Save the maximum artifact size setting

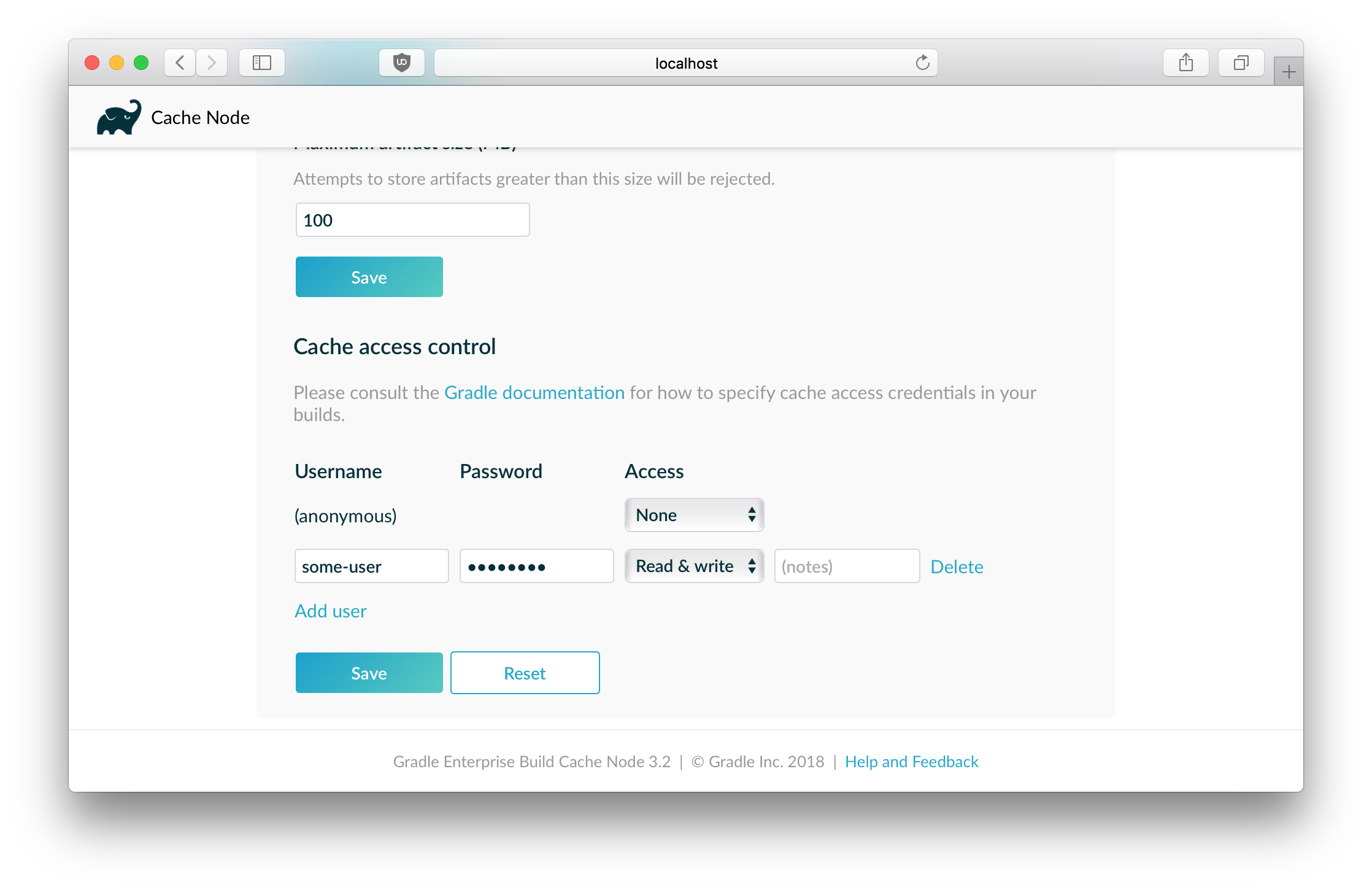[x=369, y=277]
